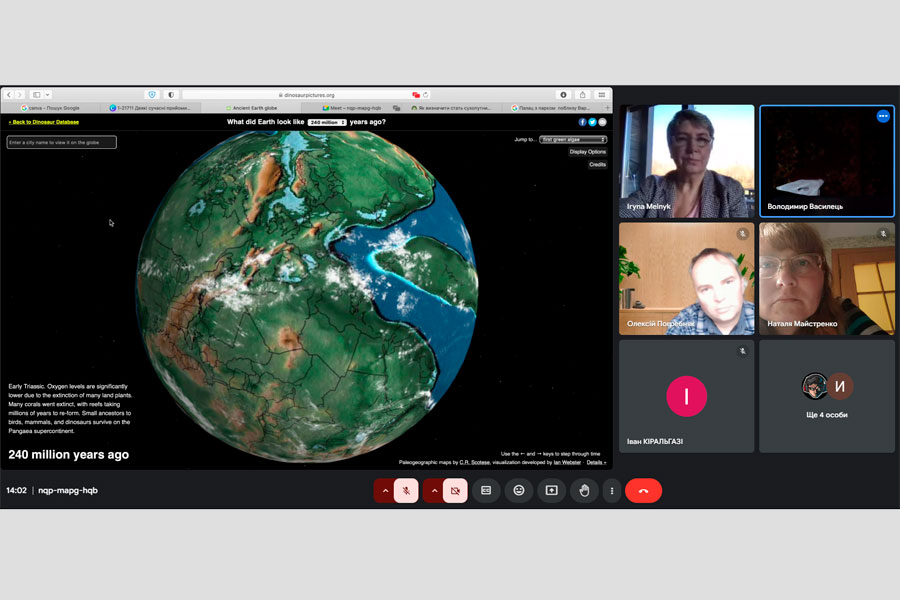Hang up with red leave call button
The width and height of the screenshot is (900, 600).
click(x=643, y=491)
